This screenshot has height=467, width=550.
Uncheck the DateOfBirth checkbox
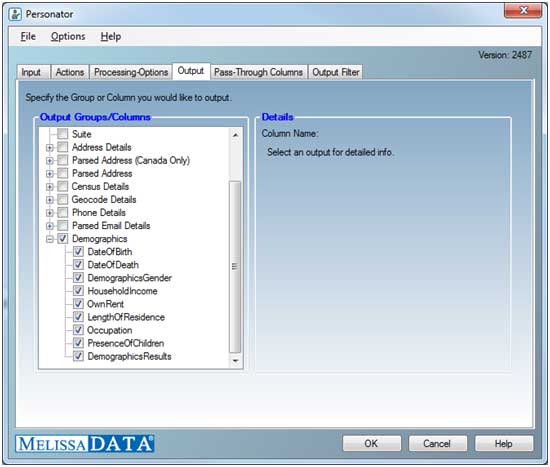pos(78,252)
